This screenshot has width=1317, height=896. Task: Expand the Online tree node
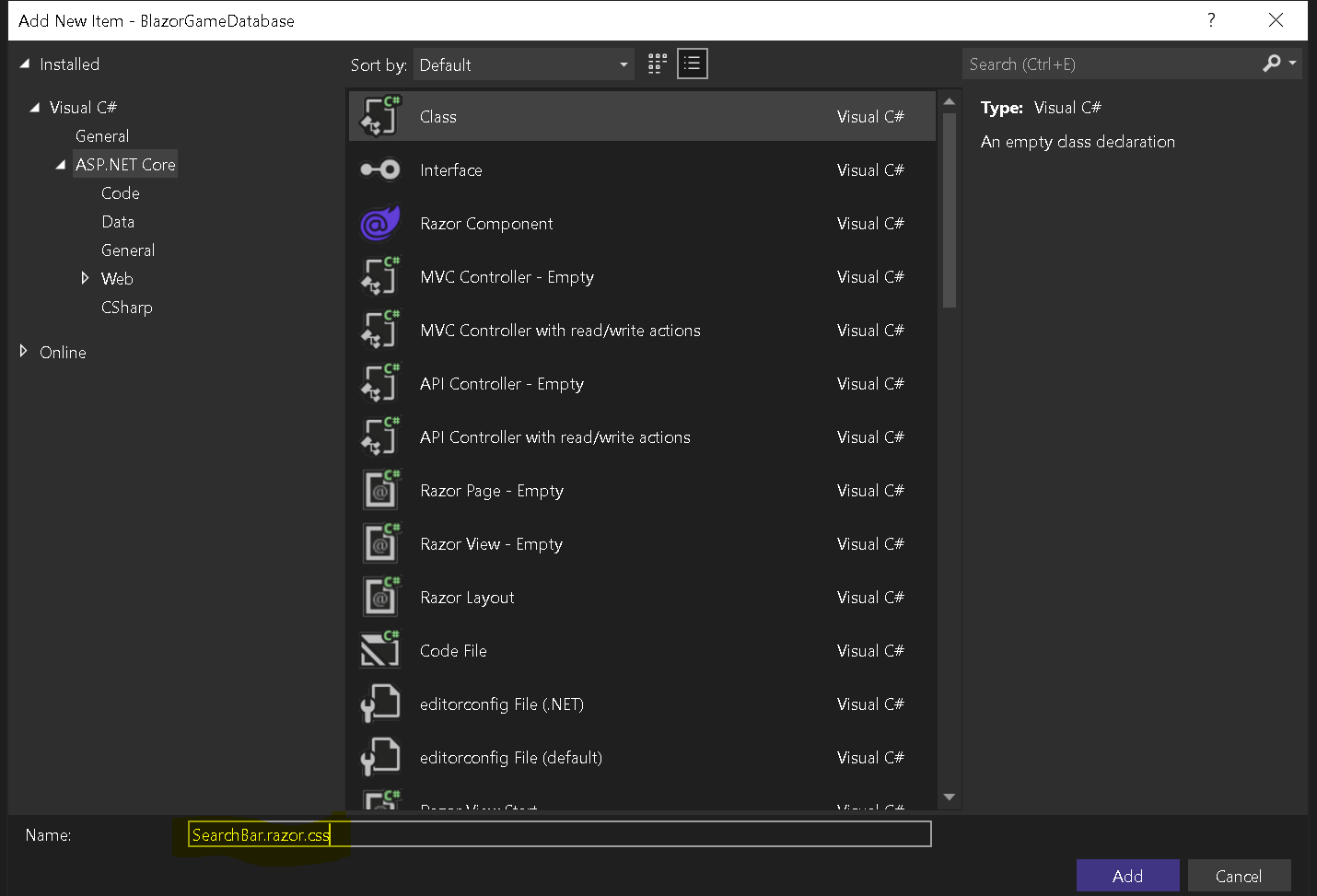click(23, 351)
